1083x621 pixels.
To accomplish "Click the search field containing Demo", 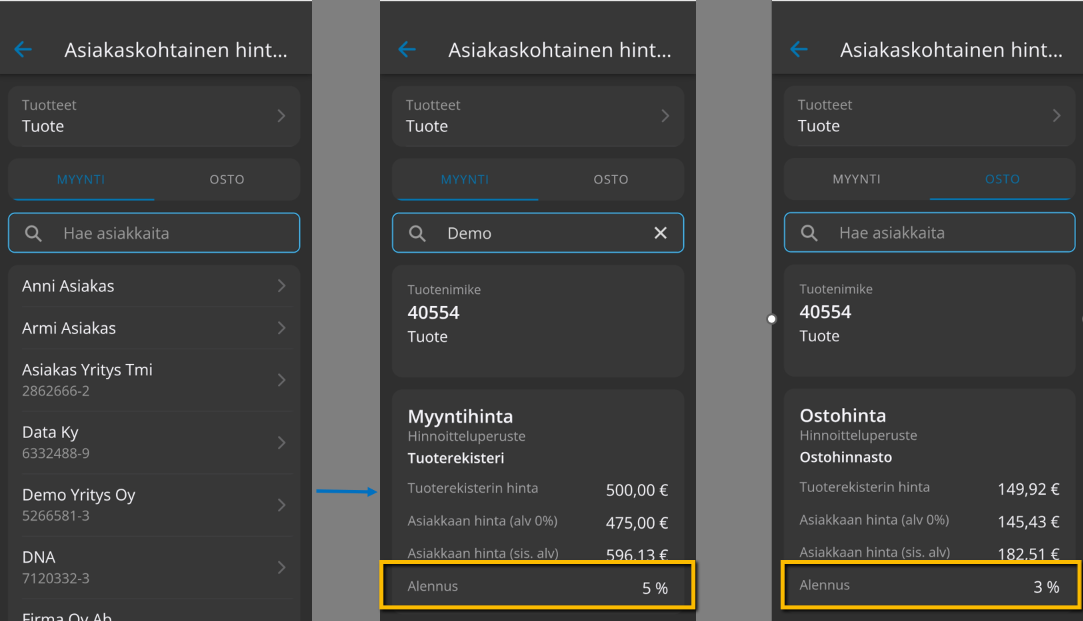I will (538, 233).
